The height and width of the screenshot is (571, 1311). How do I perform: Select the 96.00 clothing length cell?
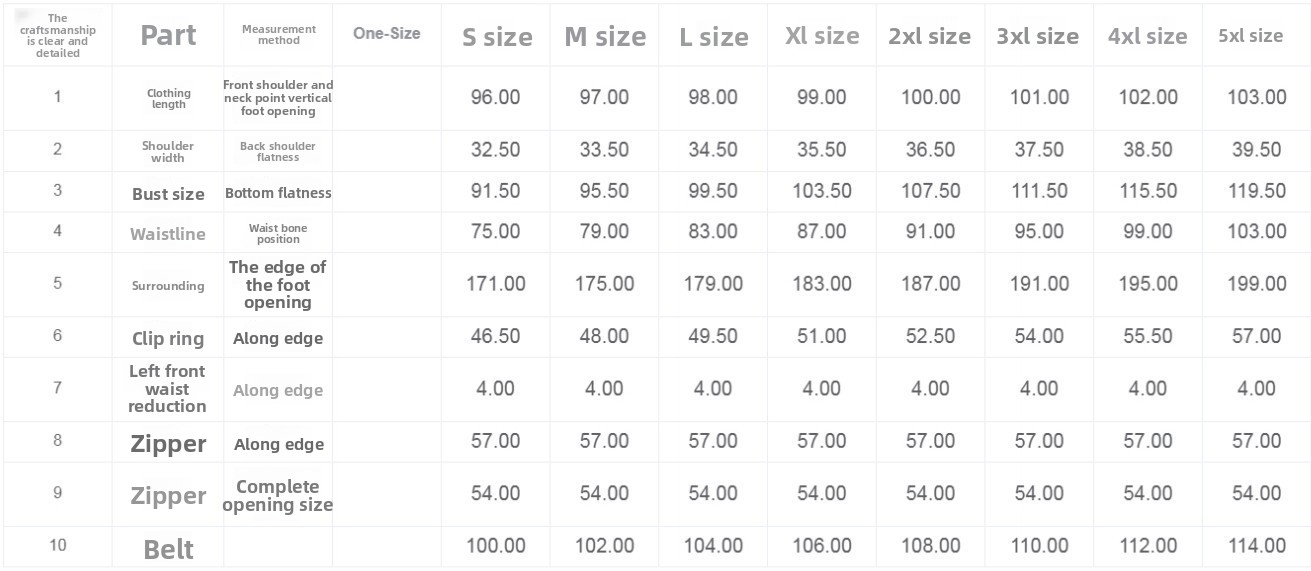[x=496, y=97]
